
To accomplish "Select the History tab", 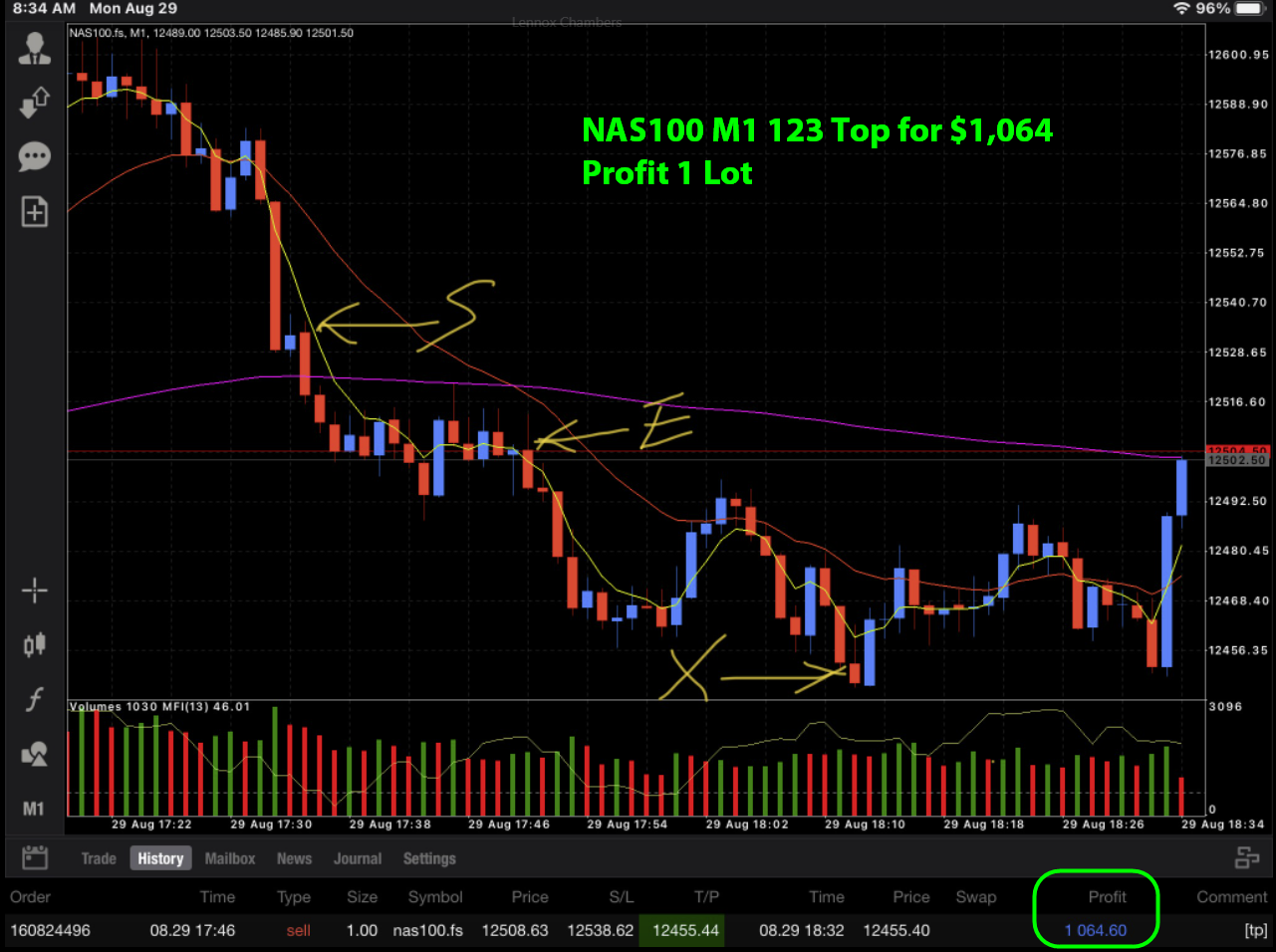I will click(160, 858).
